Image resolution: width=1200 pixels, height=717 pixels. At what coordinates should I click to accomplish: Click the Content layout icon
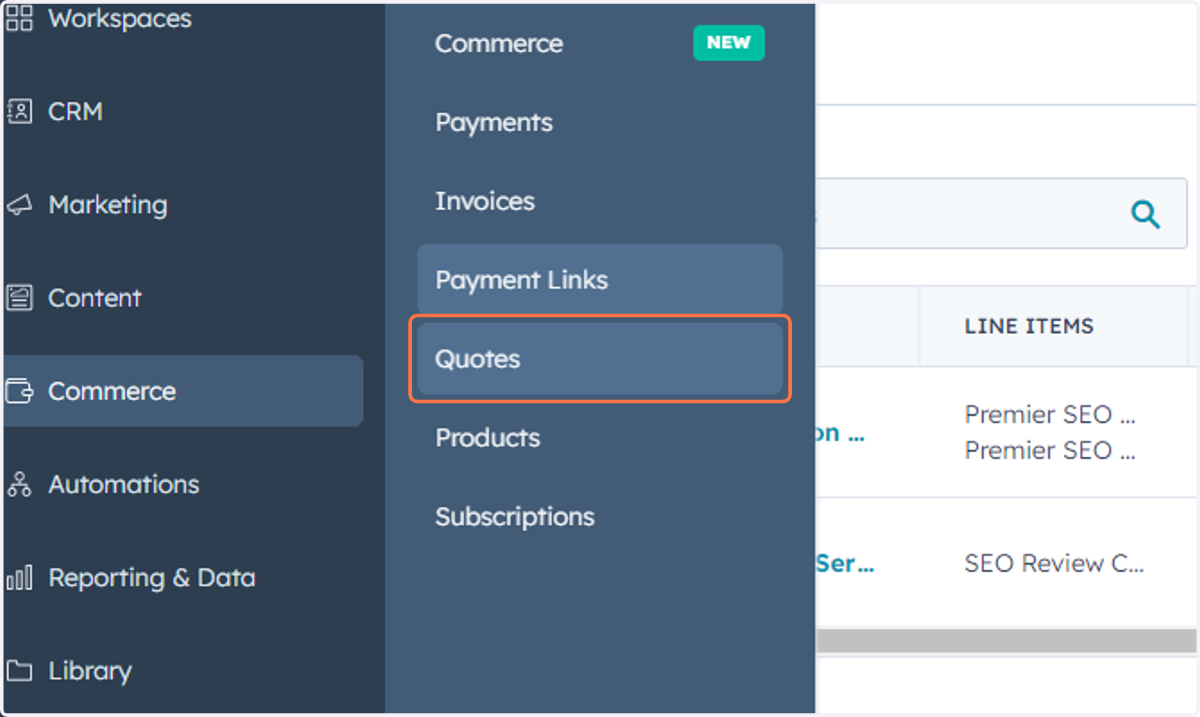pos(20,298)
